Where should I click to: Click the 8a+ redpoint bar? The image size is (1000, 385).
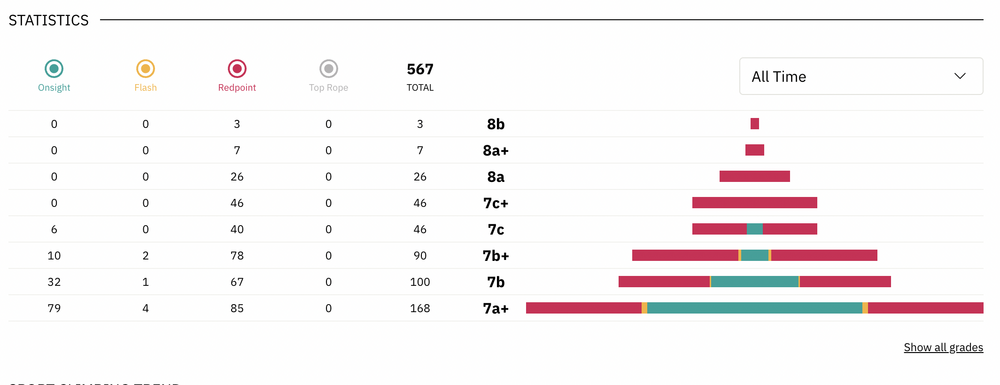pos(754,150)
